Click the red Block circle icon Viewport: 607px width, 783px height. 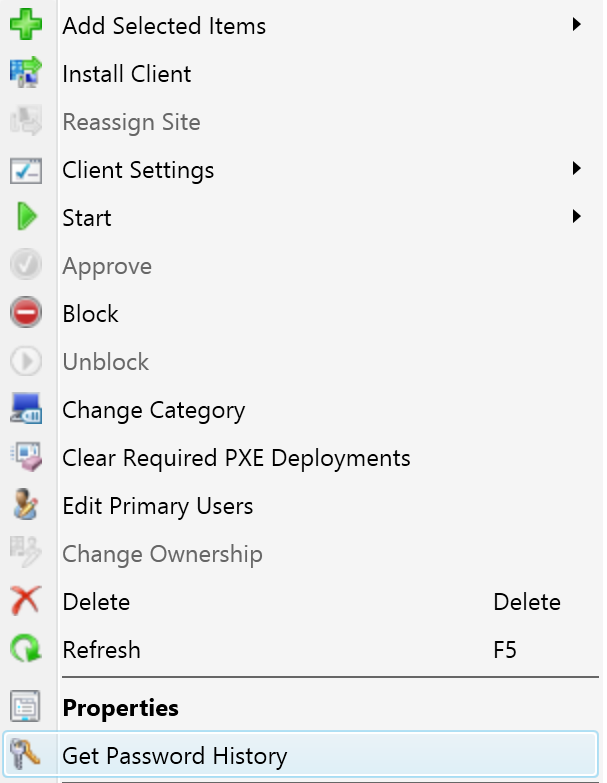(25, 313)
